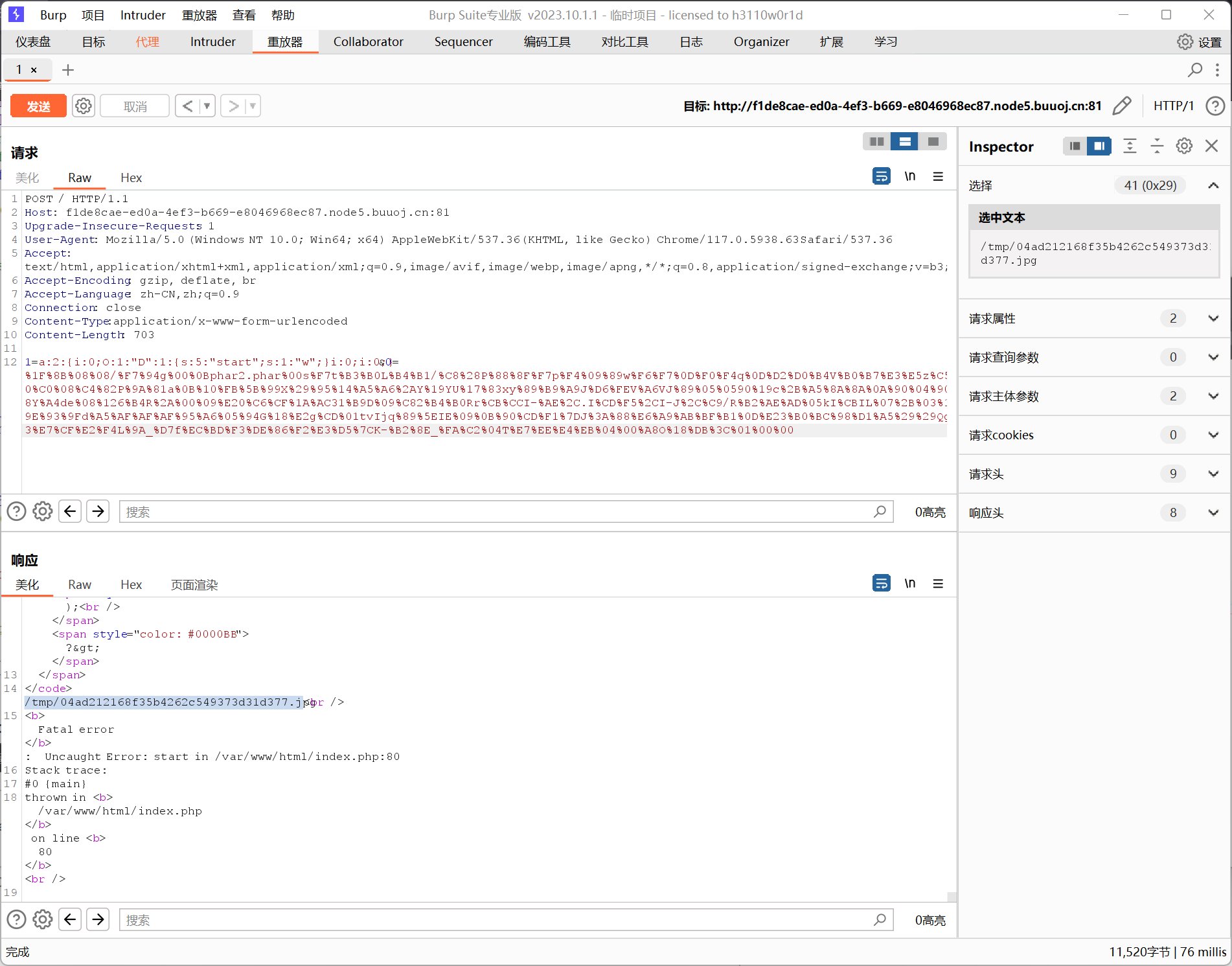The image size is (1232, 966).
Task: Open the history back dropdown arrow
Action: [x=207, y=106]
